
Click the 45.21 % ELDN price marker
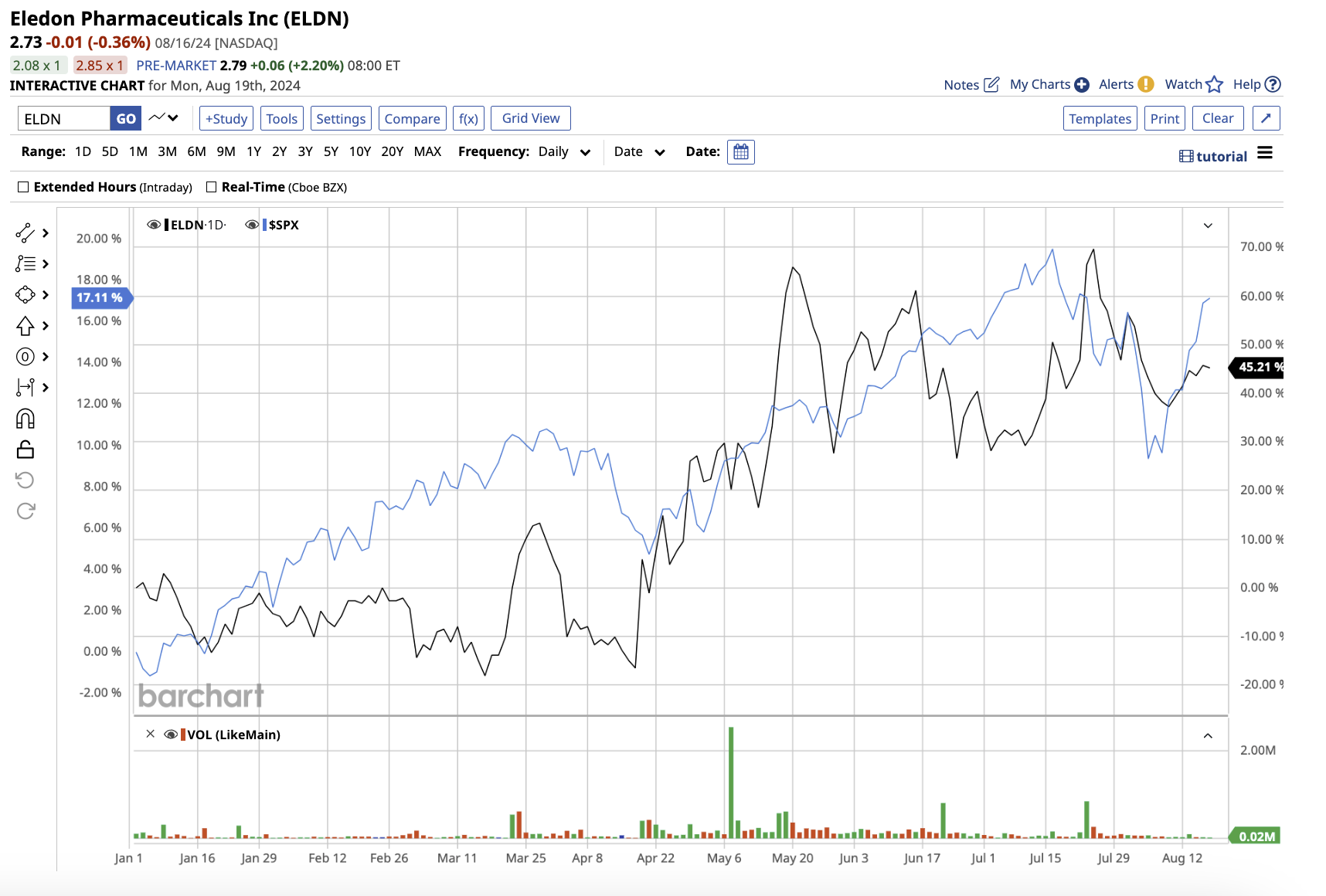pyautogui.click(x=1256, y=367)
